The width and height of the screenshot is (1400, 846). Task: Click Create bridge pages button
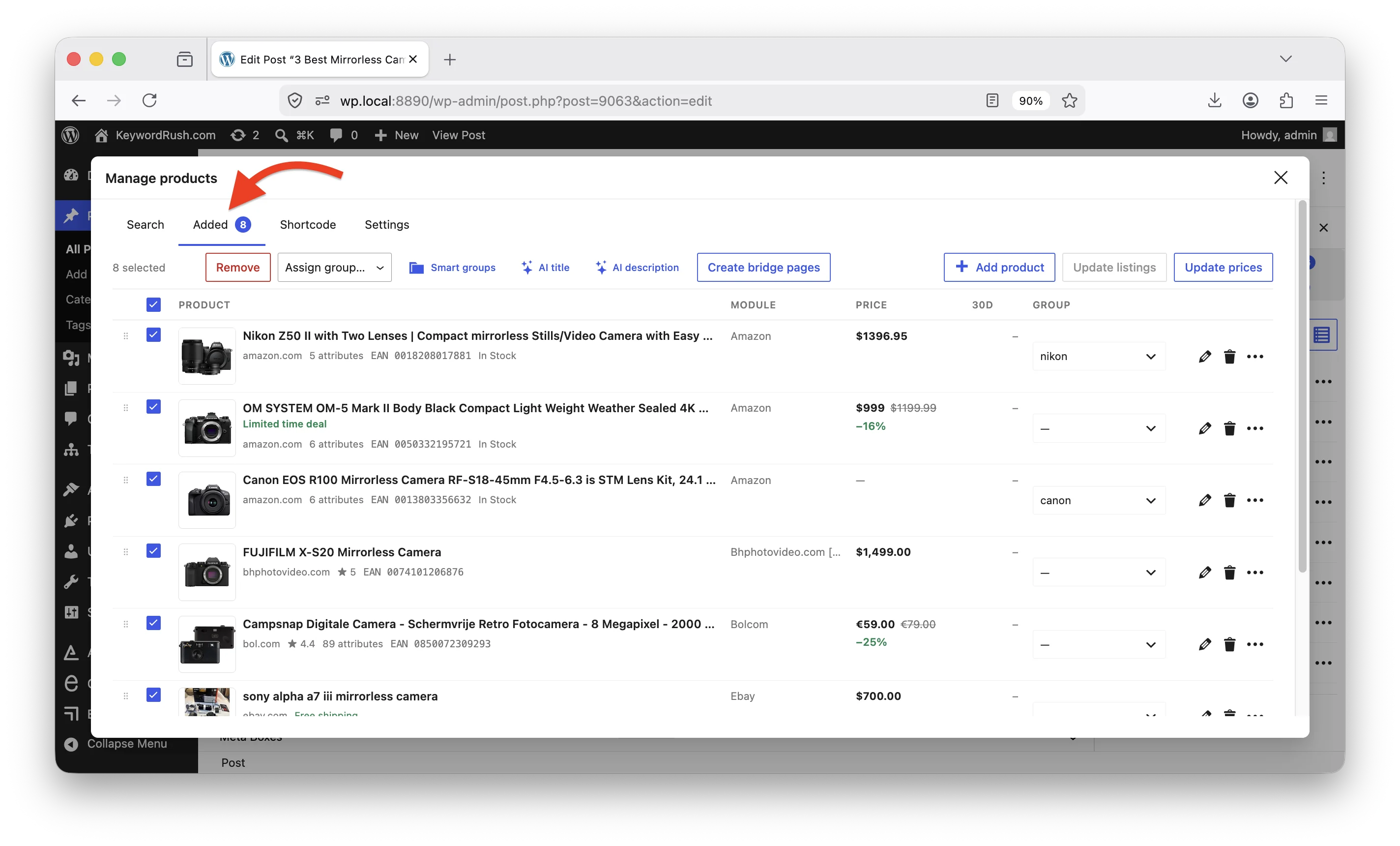point(763,267)
